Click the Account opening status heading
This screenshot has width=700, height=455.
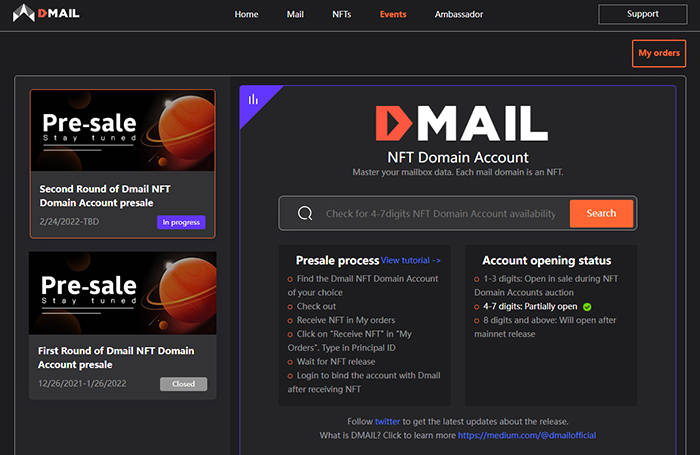point(546,260)
